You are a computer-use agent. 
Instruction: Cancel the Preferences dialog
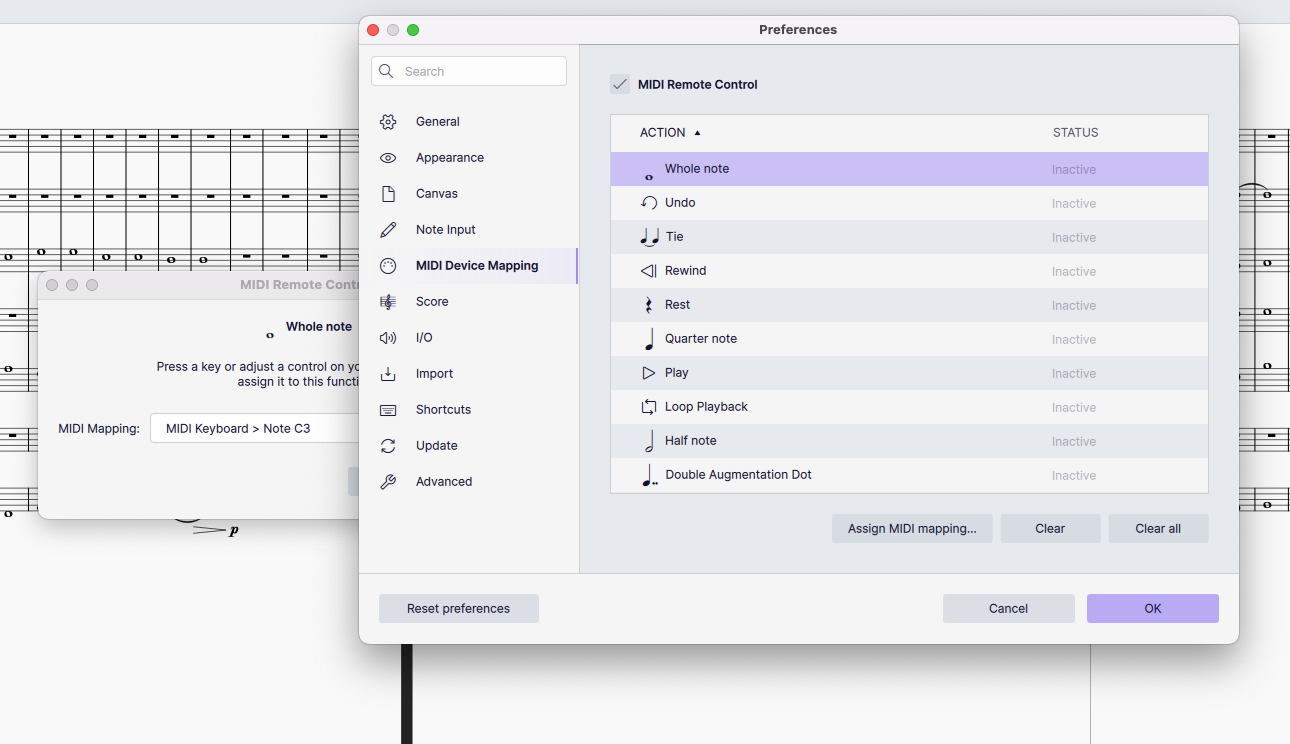coord(1008,608)
